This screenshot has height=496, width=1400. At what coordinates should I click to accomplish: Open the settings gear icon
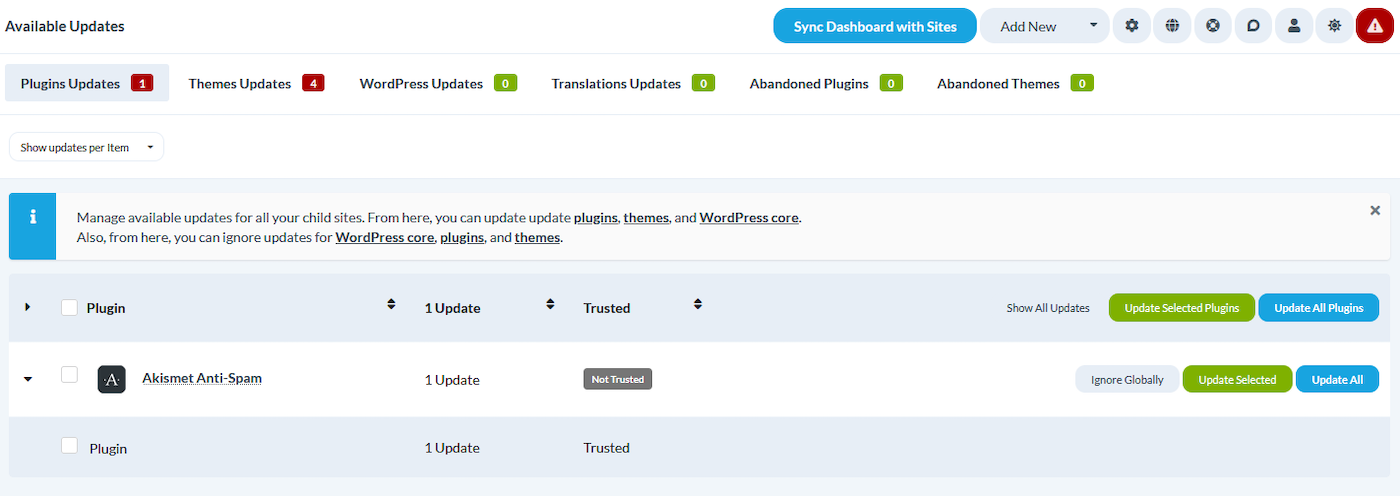(1132, 26)
